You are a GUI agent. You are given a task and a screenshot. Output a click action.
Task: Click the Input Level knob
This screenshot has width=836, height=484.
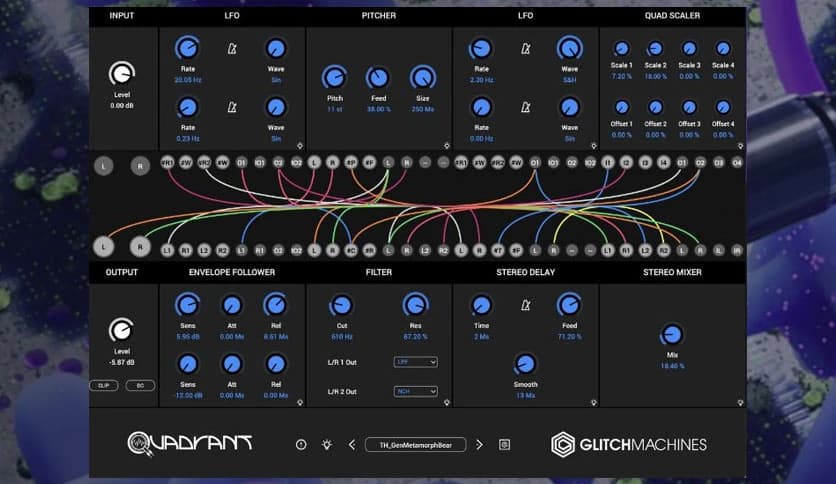122,74
